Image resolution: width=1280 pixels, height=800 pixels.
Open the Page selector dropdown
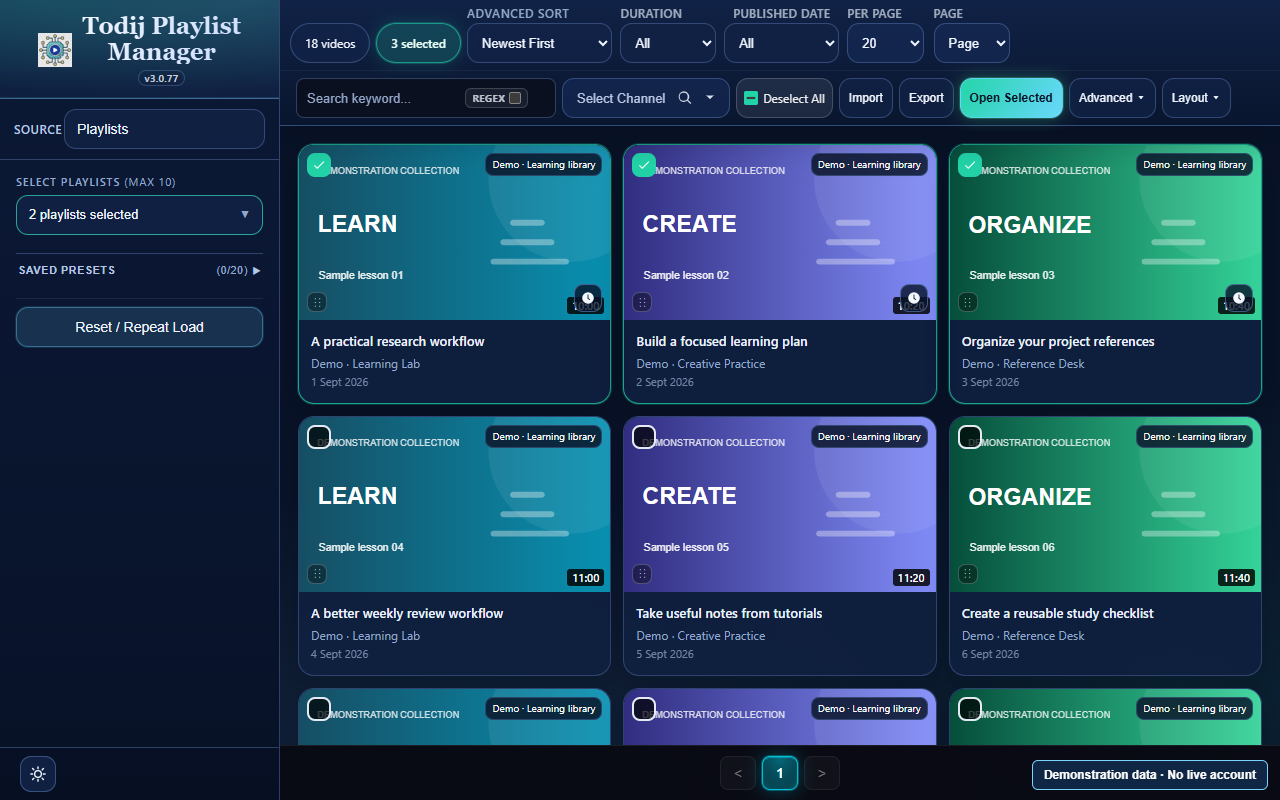click(x=972, y=43)
